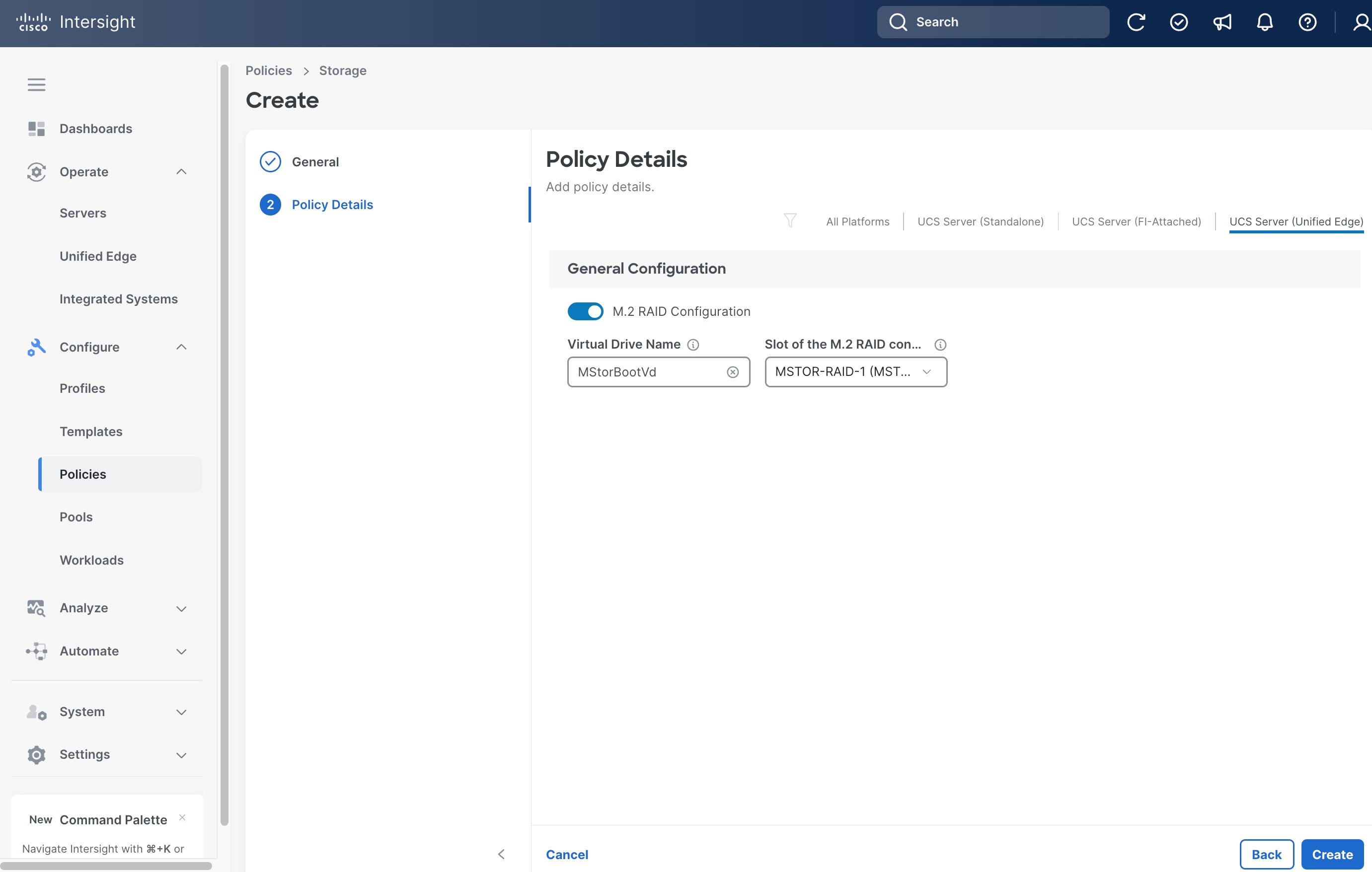Open Templates in the sidebar
This screenshot has height=872, width=1372.
point(90,432)
